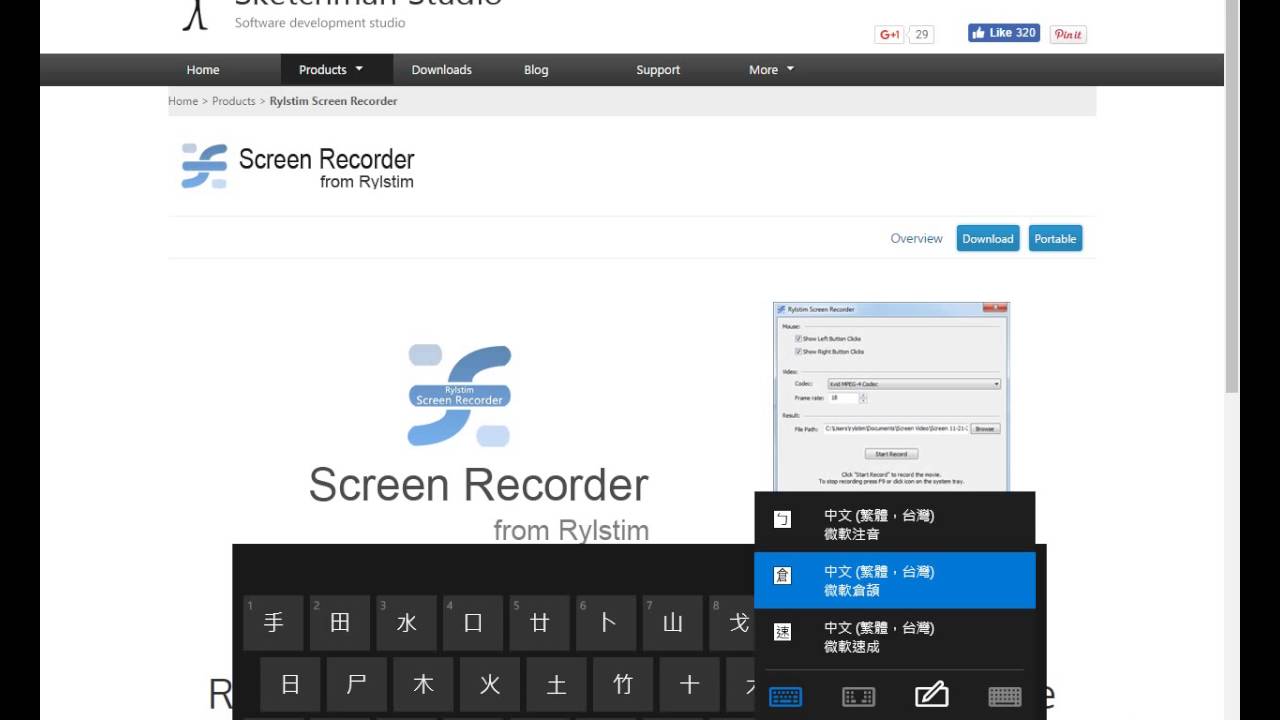Click the 'Rylstim Screen Recorder' breadcrumb text

[x=333, y=101]
